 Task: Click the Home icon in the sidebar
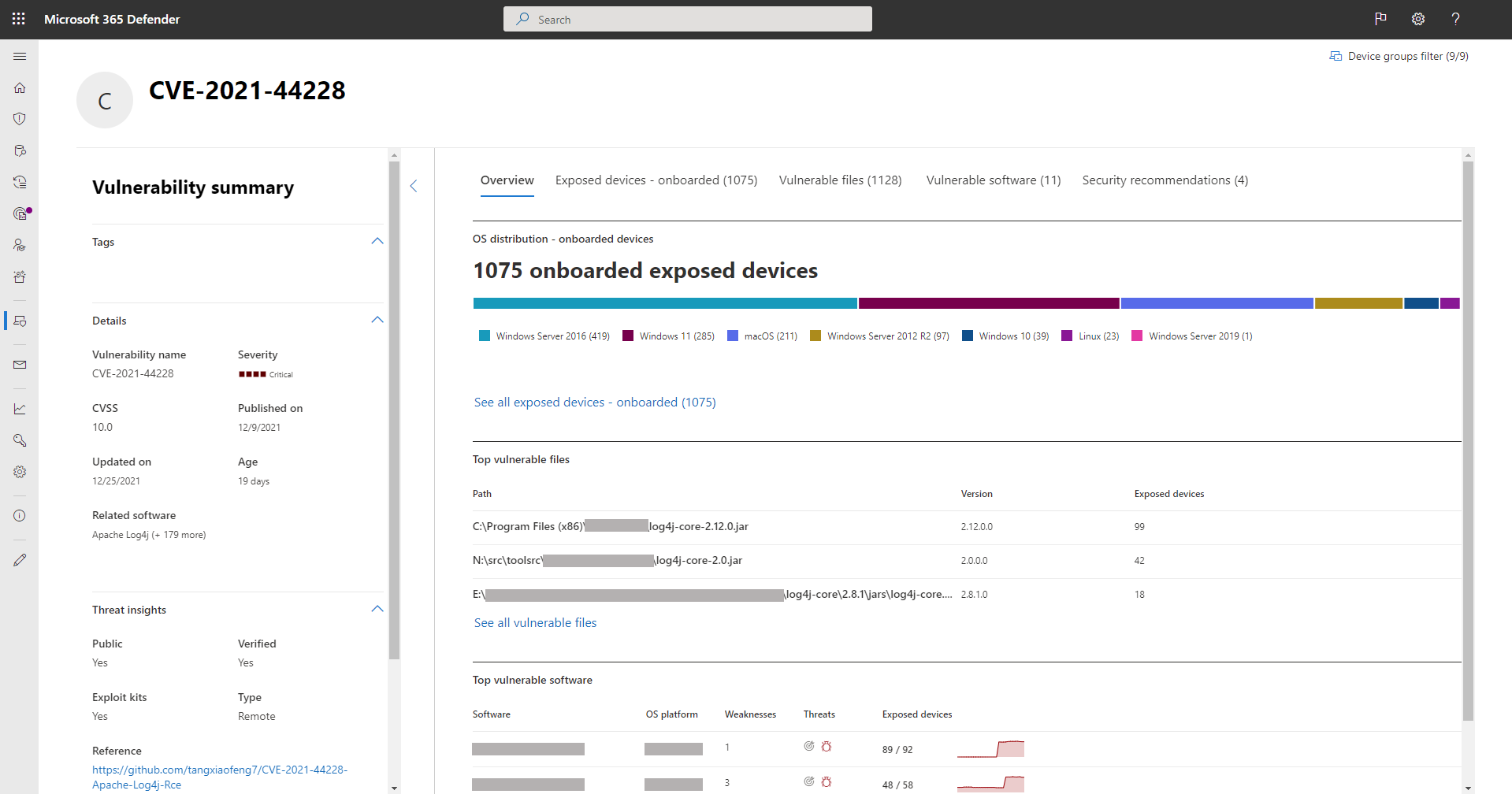coord(20,88)
